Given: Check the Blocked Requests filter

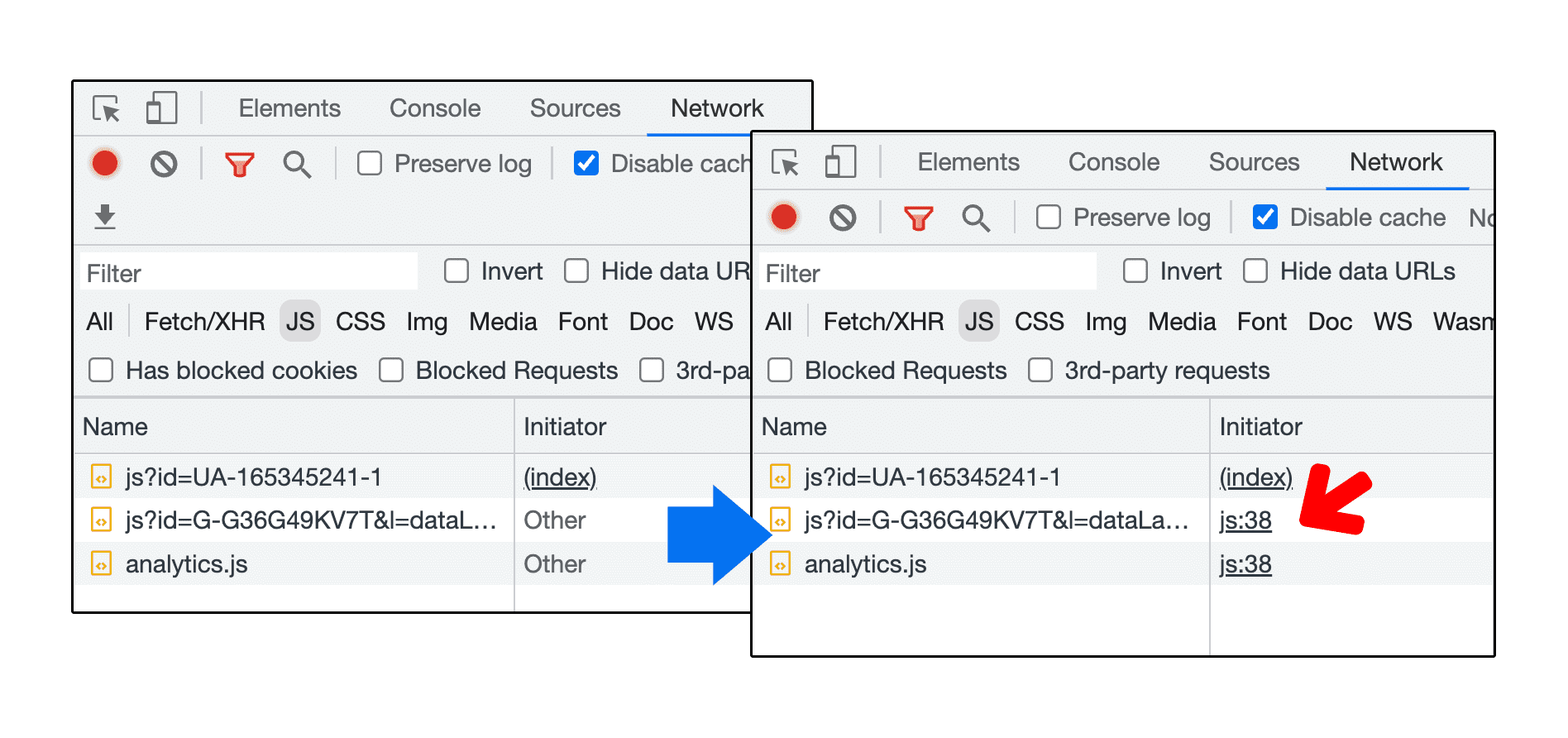Looking at the screenshot, I should (780, 370).
